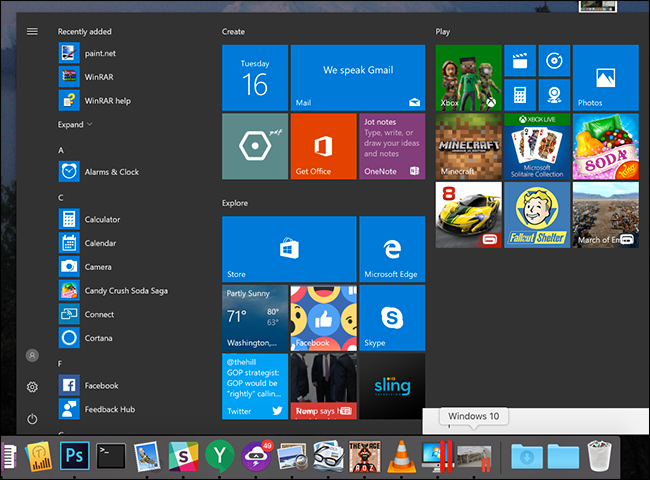Open the Minecraft tile
Screen dimensions: 650x480
click(467, 145)
